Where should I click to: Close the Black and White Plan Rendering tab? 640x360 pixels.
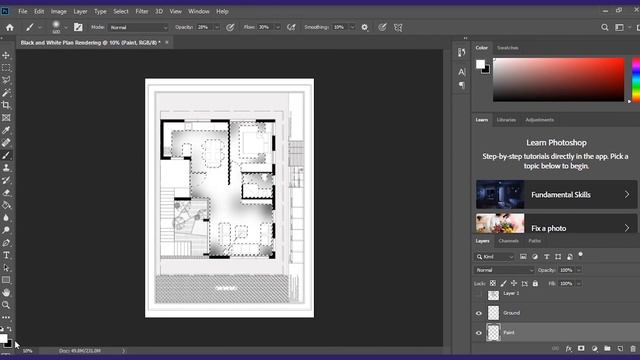(x=167, y=42)
